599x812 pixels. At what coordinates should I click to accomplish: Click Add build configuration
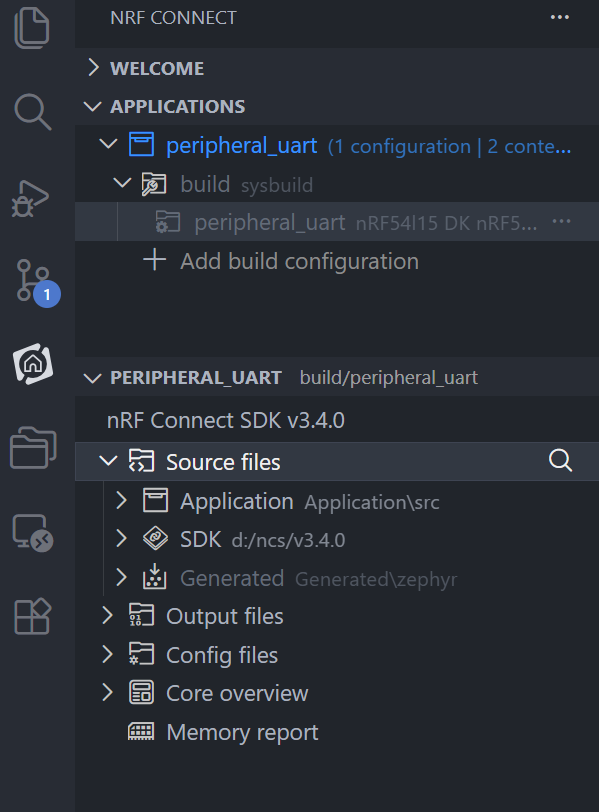point(299,261)
